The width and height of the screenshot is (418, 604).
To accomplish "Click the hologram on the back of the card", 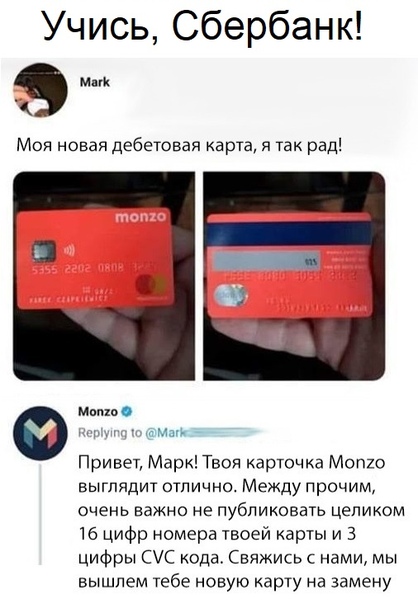I will point(232,295).
